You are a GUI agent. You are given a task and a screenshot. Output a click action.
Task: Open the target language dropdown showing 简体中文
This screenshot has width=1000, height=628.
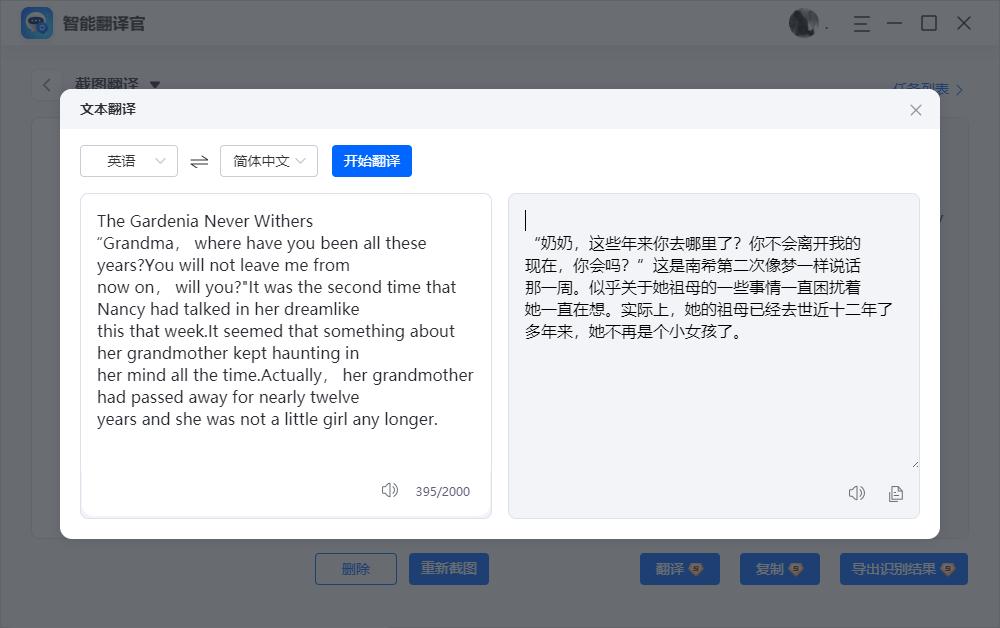click(268, 160)
